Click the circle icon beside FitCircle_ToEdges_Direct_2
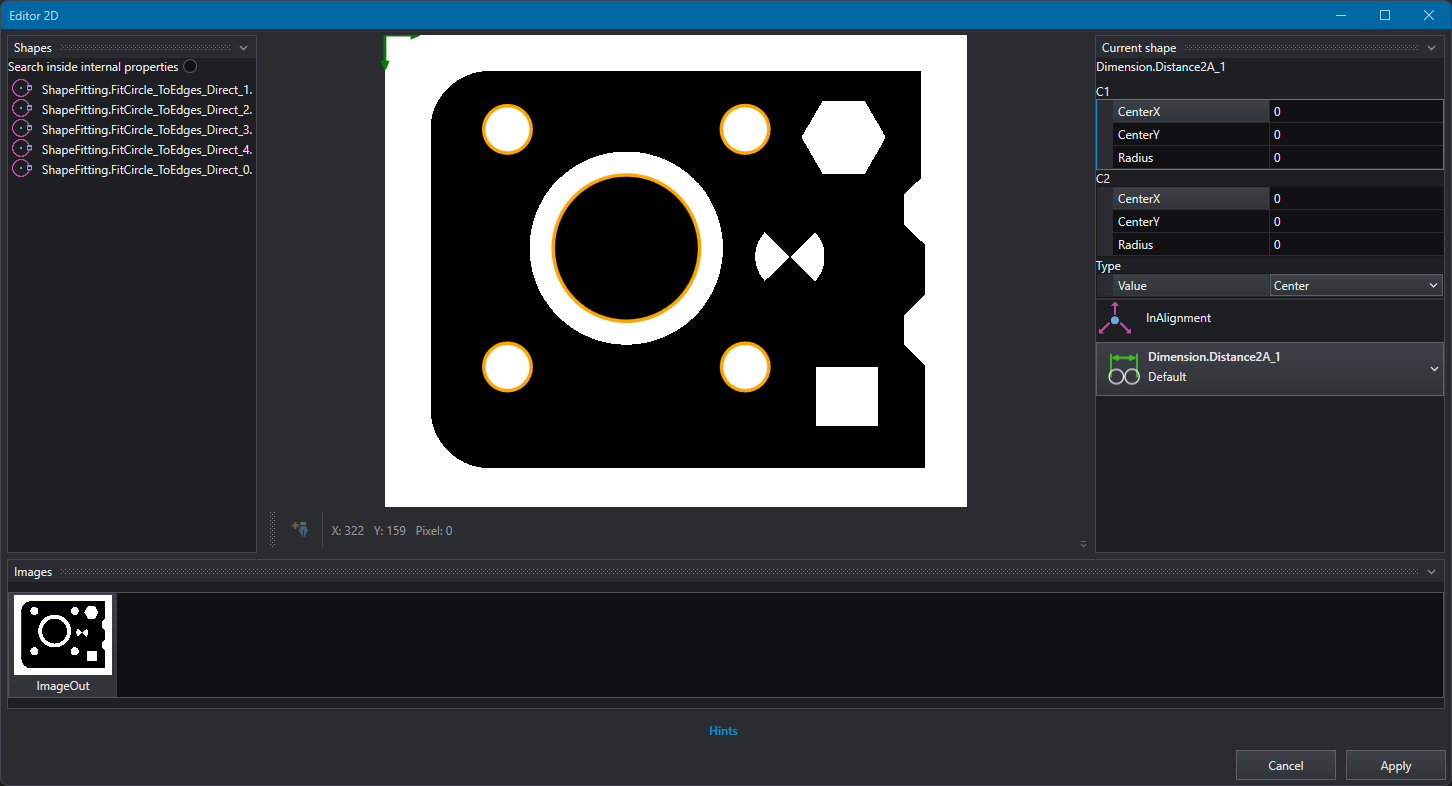 tap(22, 109)
